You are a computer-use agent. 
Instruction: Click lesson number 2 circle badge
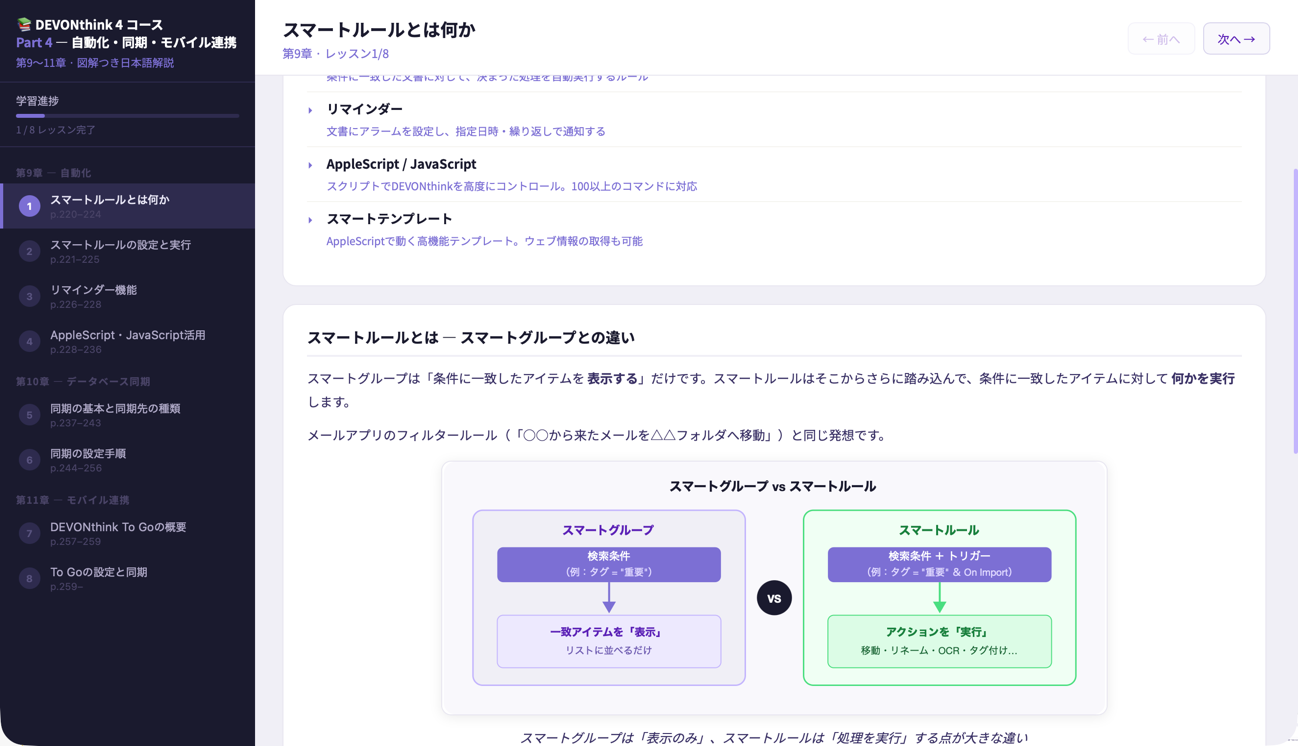pos(29,251)
